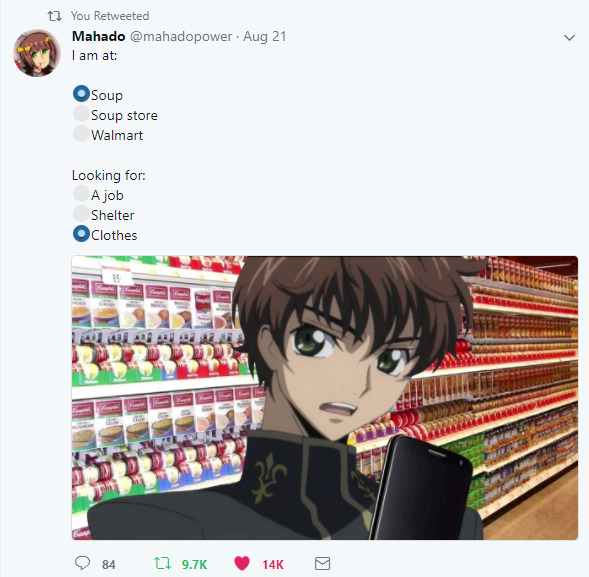The height and width of the screenshot is (577, 589).
Task: Open the attached soup aisle image
Action: 325,398
